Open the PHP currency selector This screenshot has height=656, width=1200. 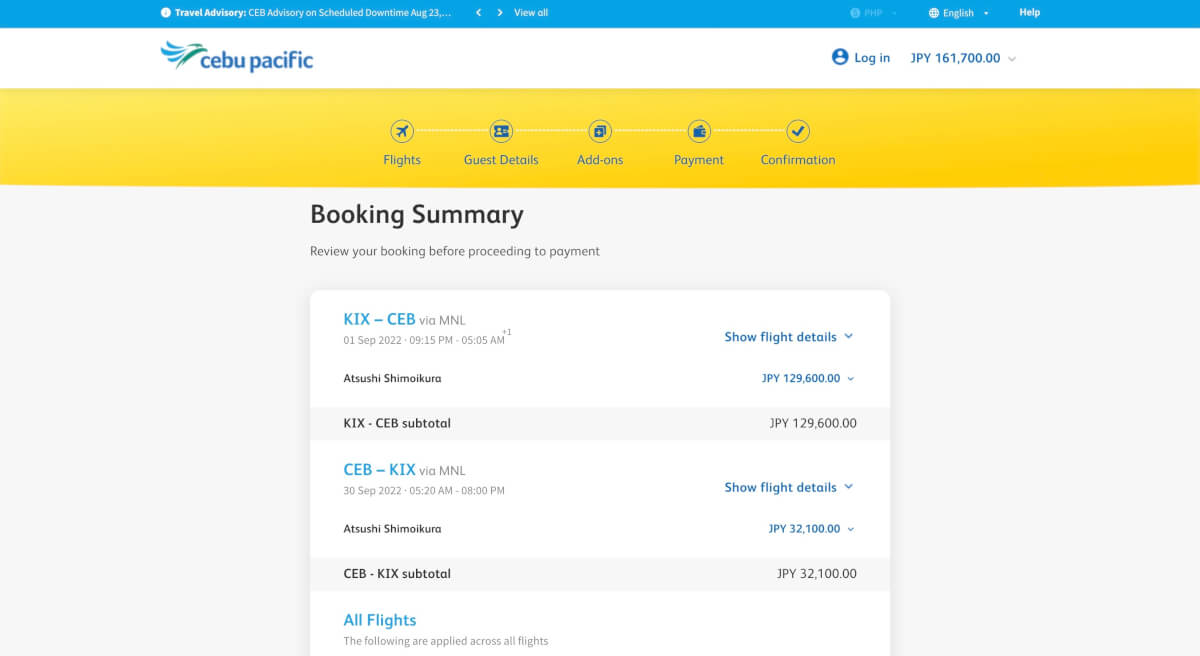click(872, 13)
